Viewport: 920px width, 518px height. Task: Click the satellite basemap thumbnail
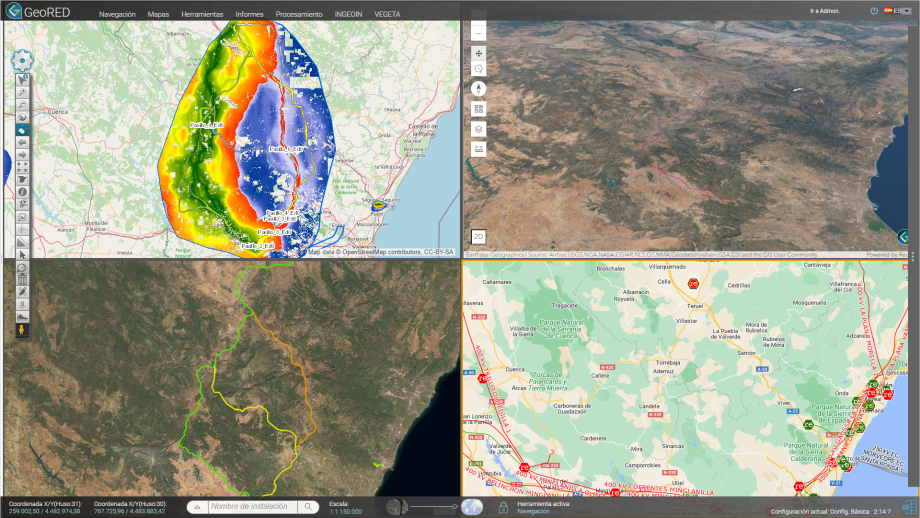tap(397, 507)
